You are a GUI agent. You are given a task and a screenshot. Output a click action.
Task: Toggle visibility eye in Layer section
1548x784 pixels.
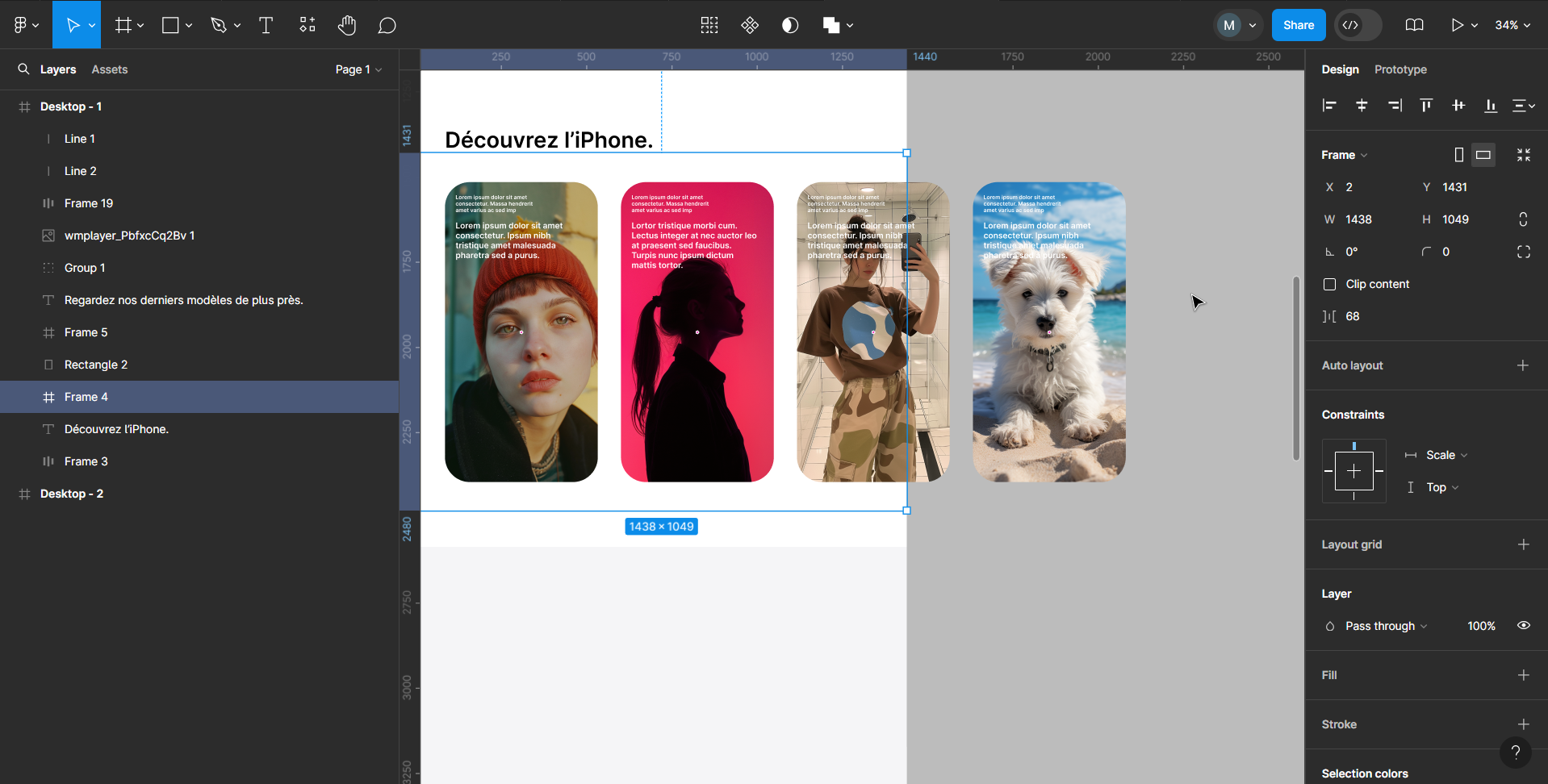[1524, 626]
